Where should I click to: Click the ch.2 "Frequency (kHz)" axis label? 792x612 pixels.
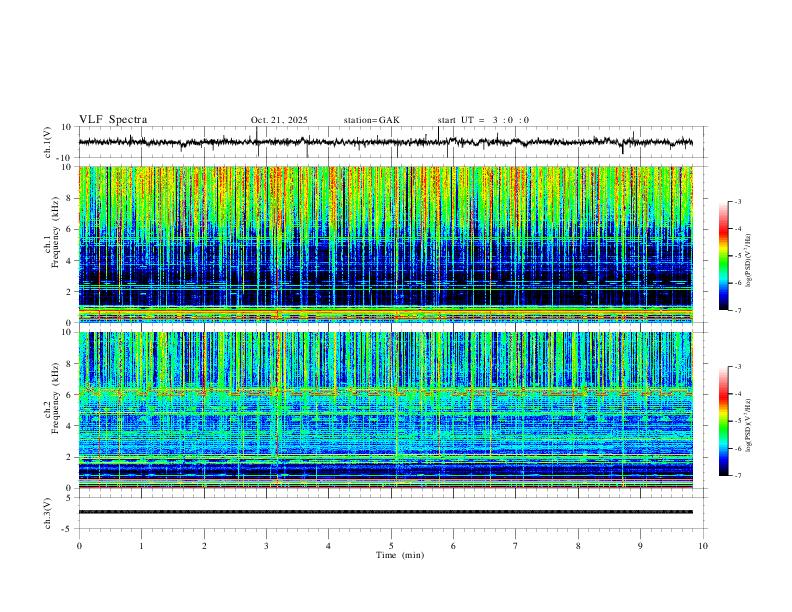pyautogui.click(x=56, y=399)
